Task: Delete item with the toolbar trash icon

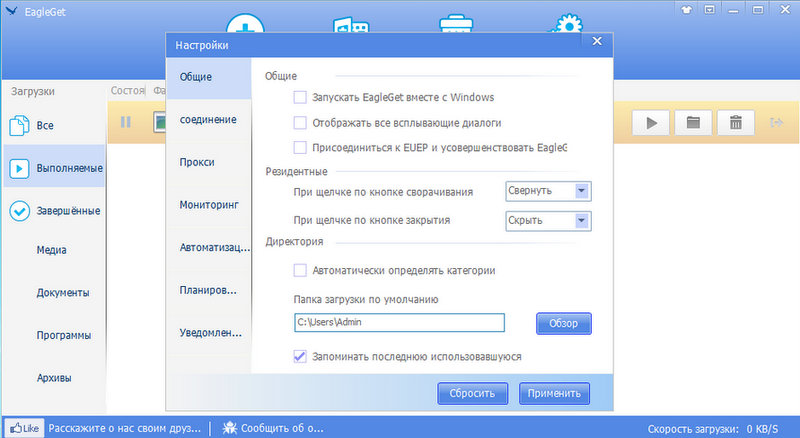Action: pyautogui.click(x=736, y=123)
